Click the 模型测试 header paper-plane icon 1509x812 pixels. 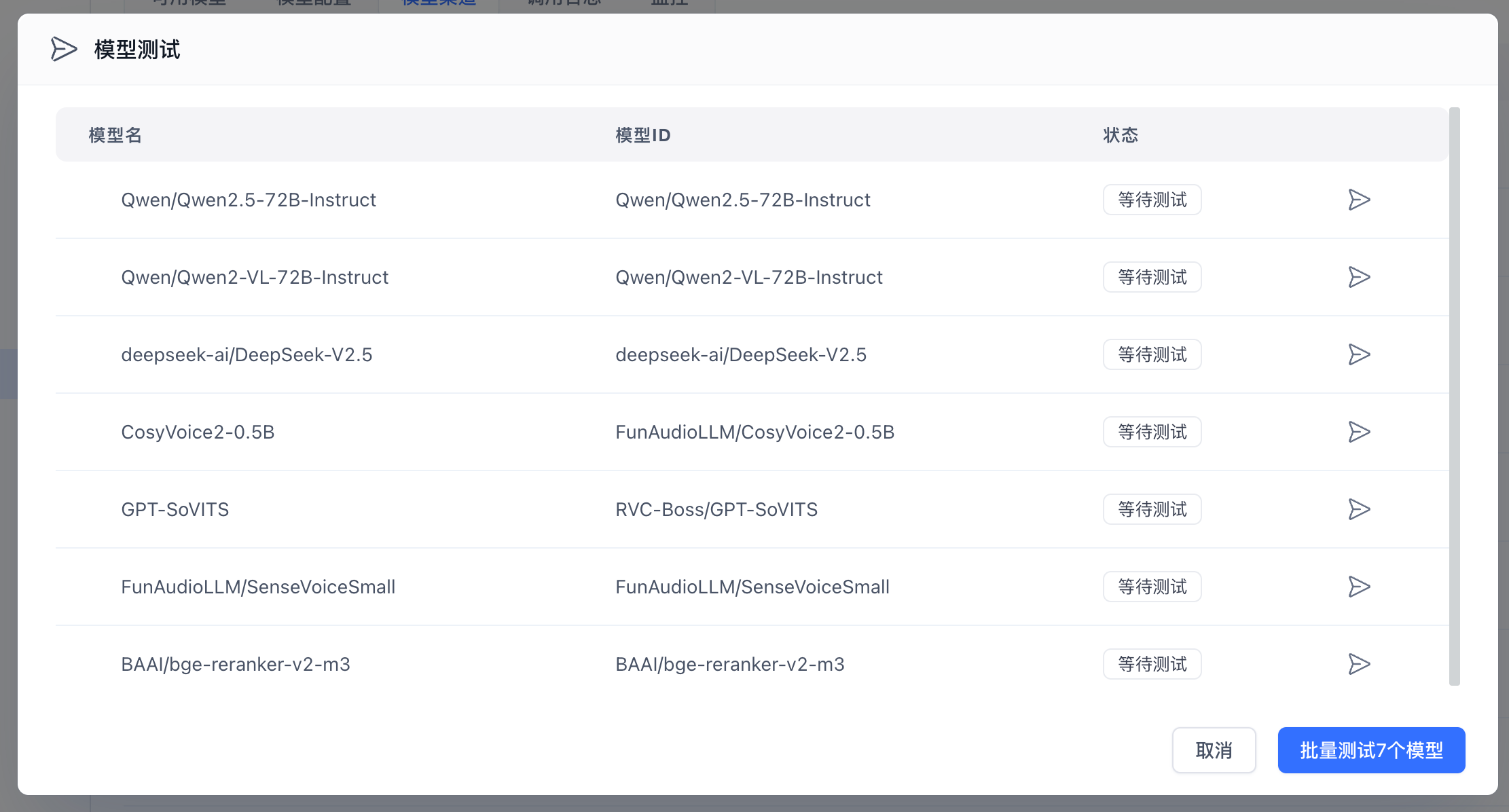pos(63,50)
